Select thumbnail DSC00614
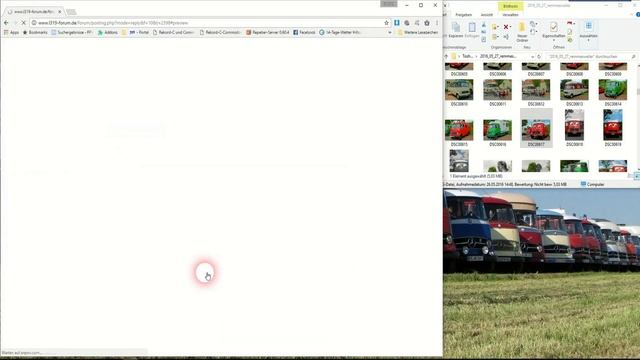 tap(613, 93)
